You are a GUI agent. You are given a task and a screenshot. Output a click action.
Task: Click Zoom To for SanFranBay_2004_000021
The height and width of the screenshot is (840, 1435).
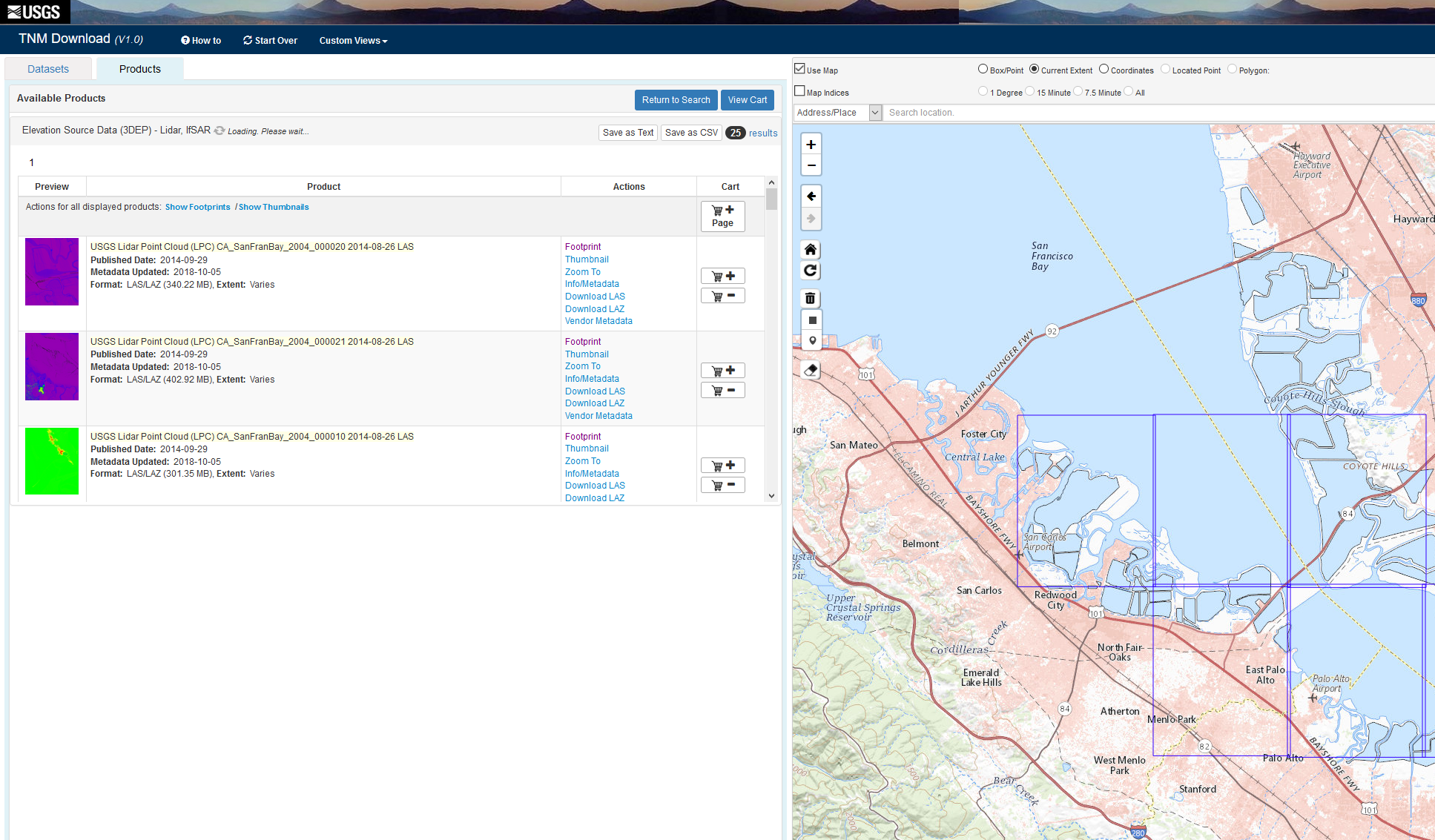[x=583, y=366]
